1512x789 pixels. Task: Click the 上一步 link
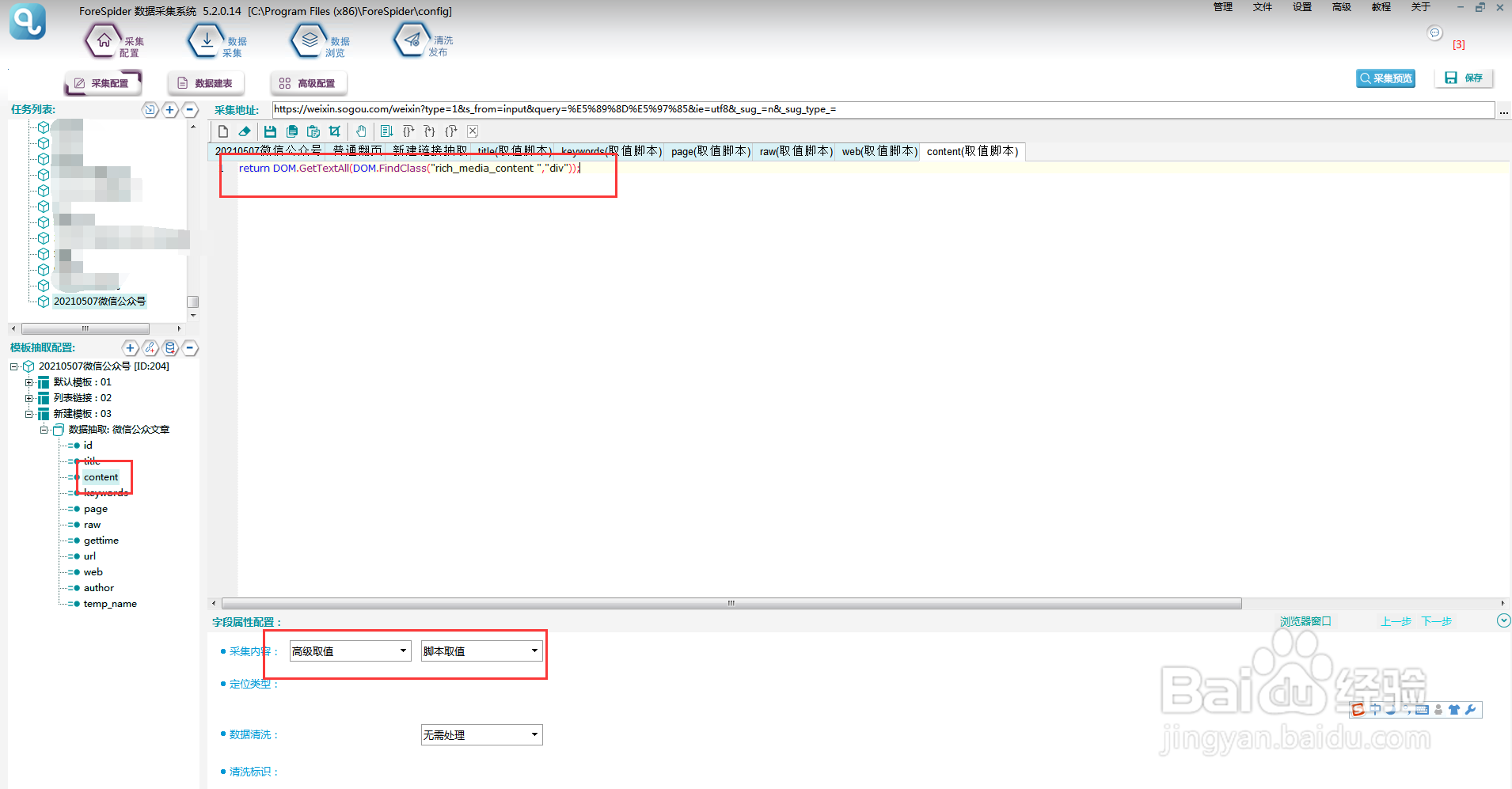[x=1396, y=622]
